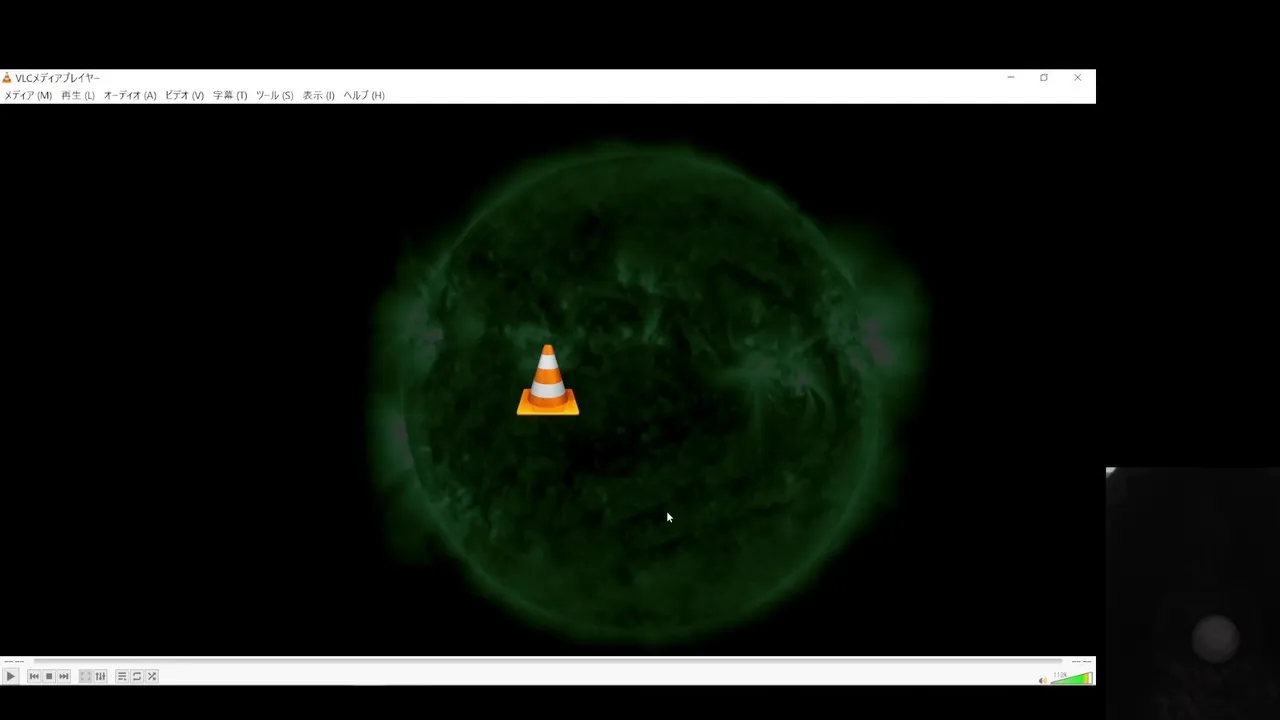Open the extended settings equalizer icon
Screen dimensions: 1280x720
[100, 677]
